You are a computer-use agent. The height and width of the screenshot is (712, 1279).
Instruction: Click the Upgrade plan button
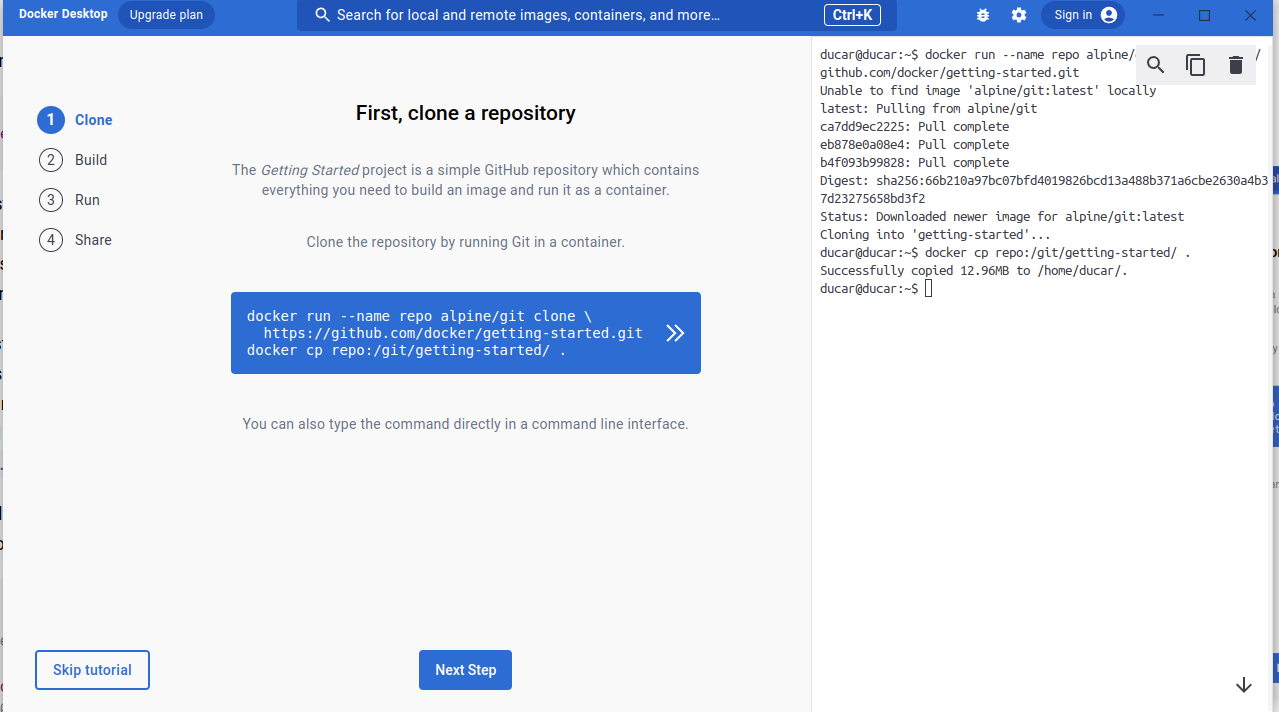click(x=166, y=15)
